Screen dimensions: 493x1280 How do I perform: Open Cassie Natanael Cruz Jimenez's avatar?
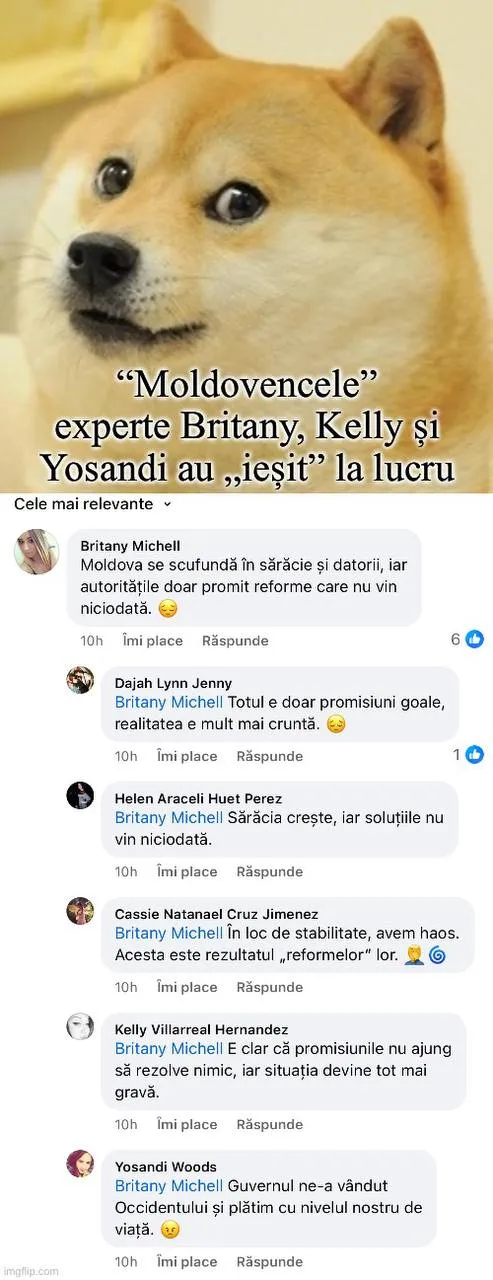tap(80, 910)
